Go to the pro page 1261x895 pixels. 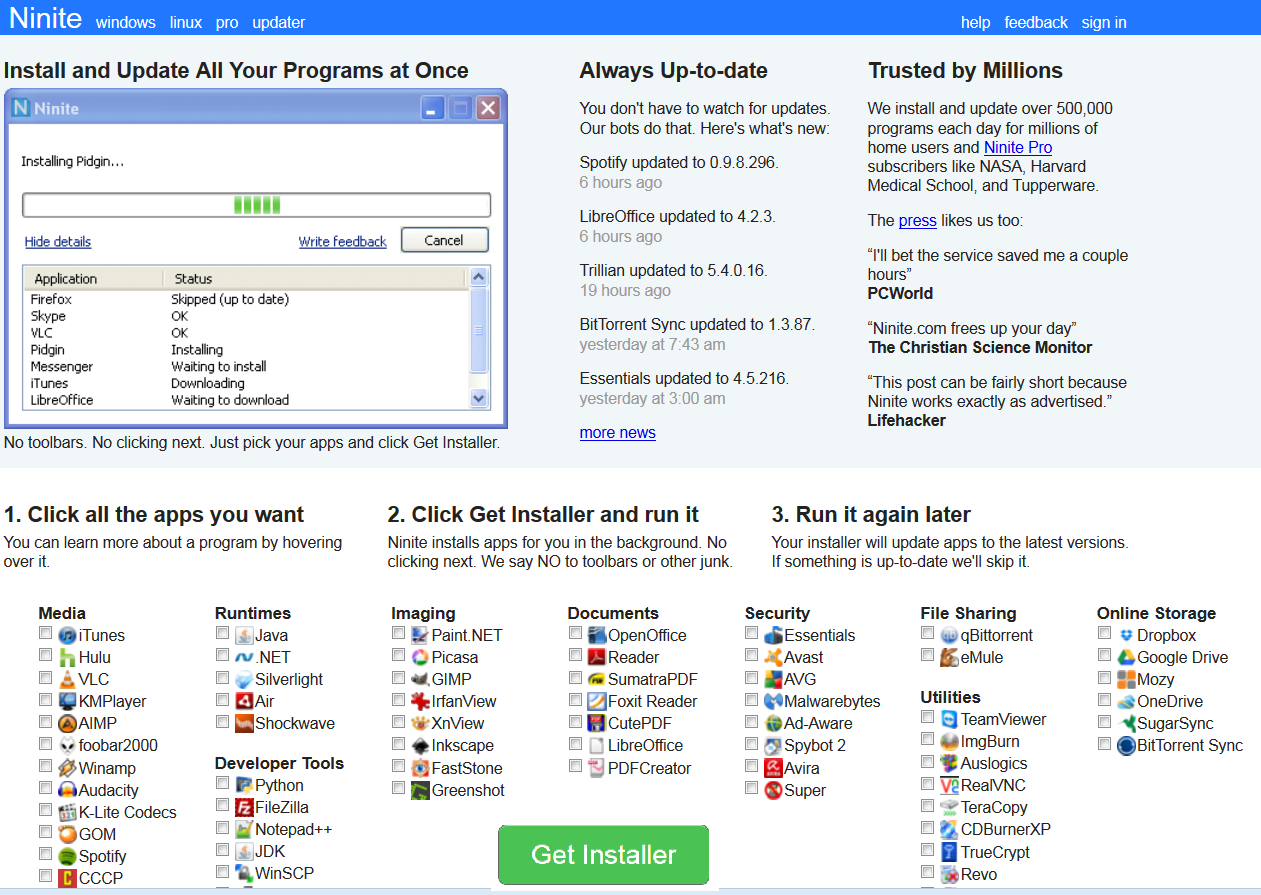coord(227,22)
